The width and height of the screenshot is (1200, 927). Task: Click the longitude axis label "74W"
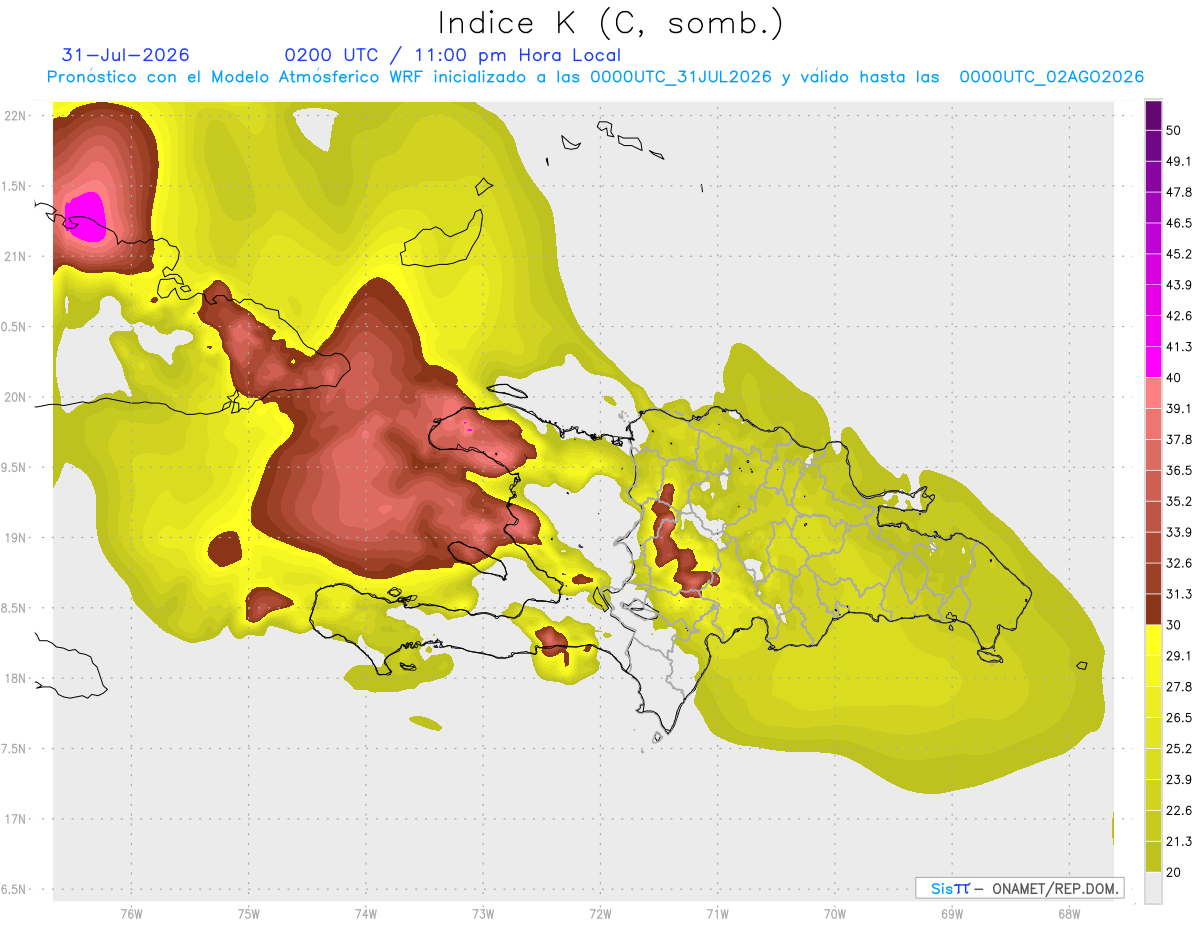click(365, 913)
